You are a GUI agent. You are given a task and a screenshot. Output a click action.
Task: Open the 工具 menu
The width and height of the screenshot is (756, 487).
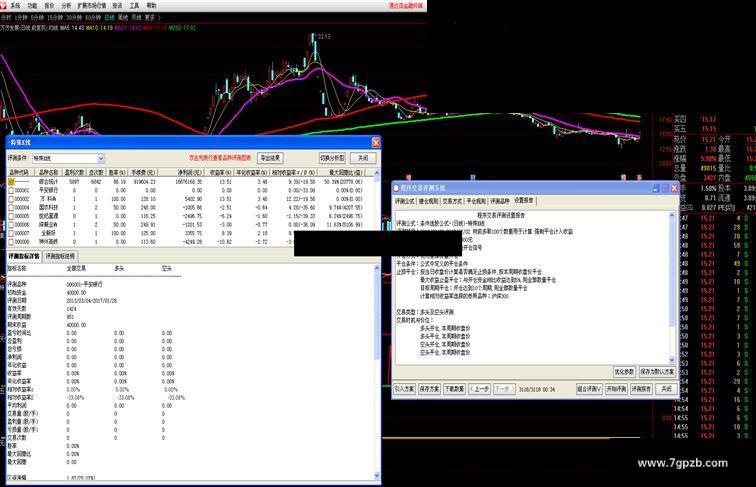(x=135, y=6)
